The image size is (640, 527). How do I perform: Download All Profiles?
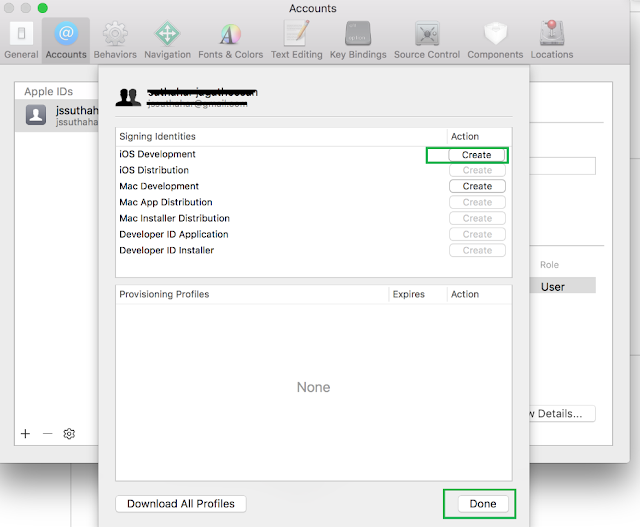181,504
